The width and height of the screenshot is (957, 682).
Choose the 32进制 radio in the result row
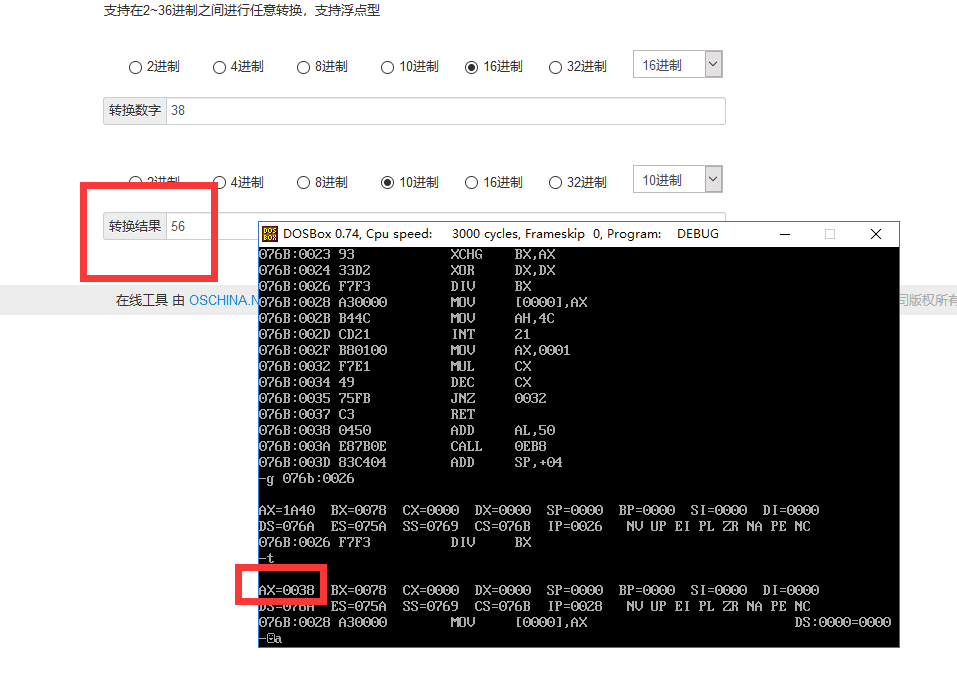[x=555, y=183]
